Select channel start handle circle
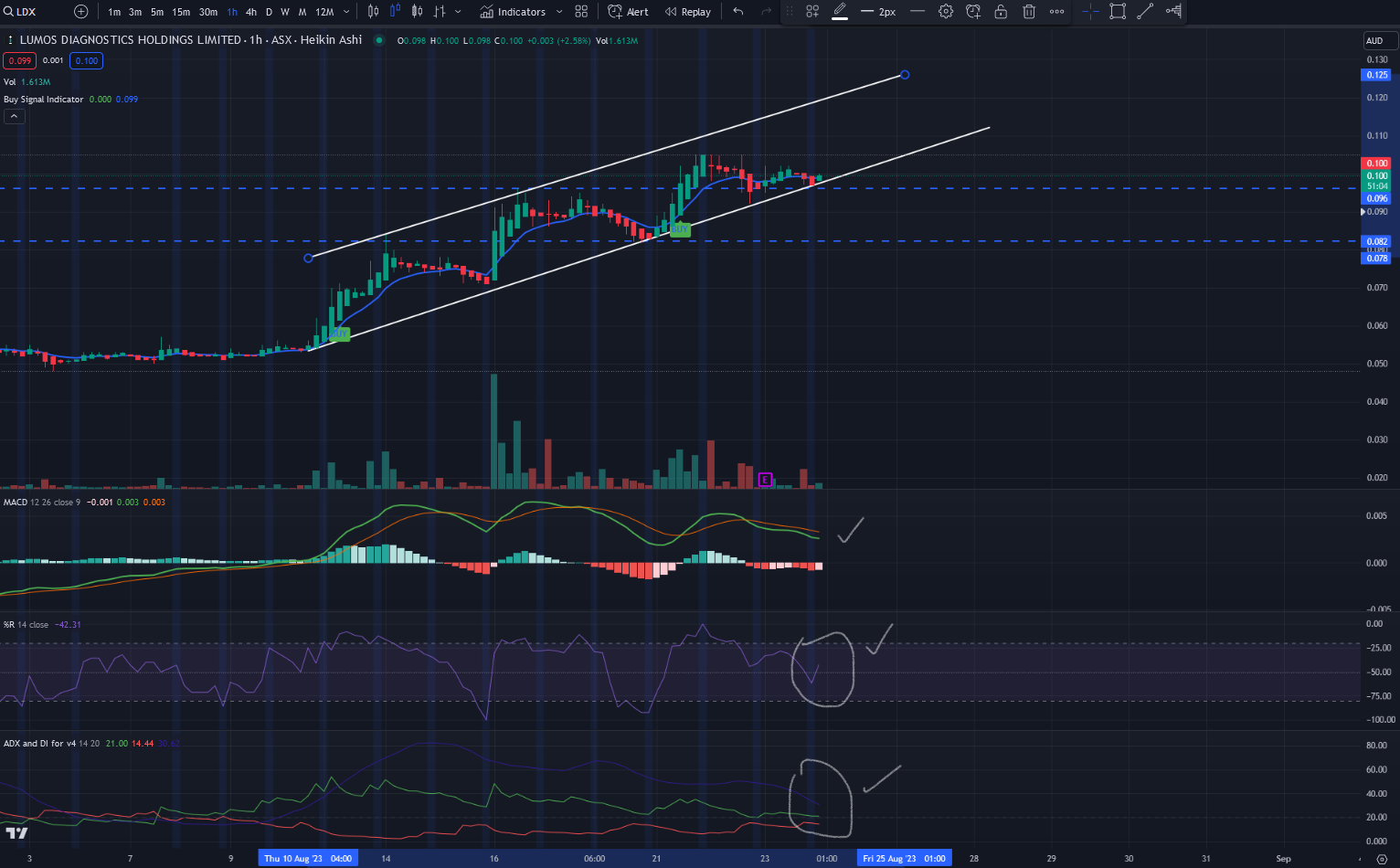 308,258
